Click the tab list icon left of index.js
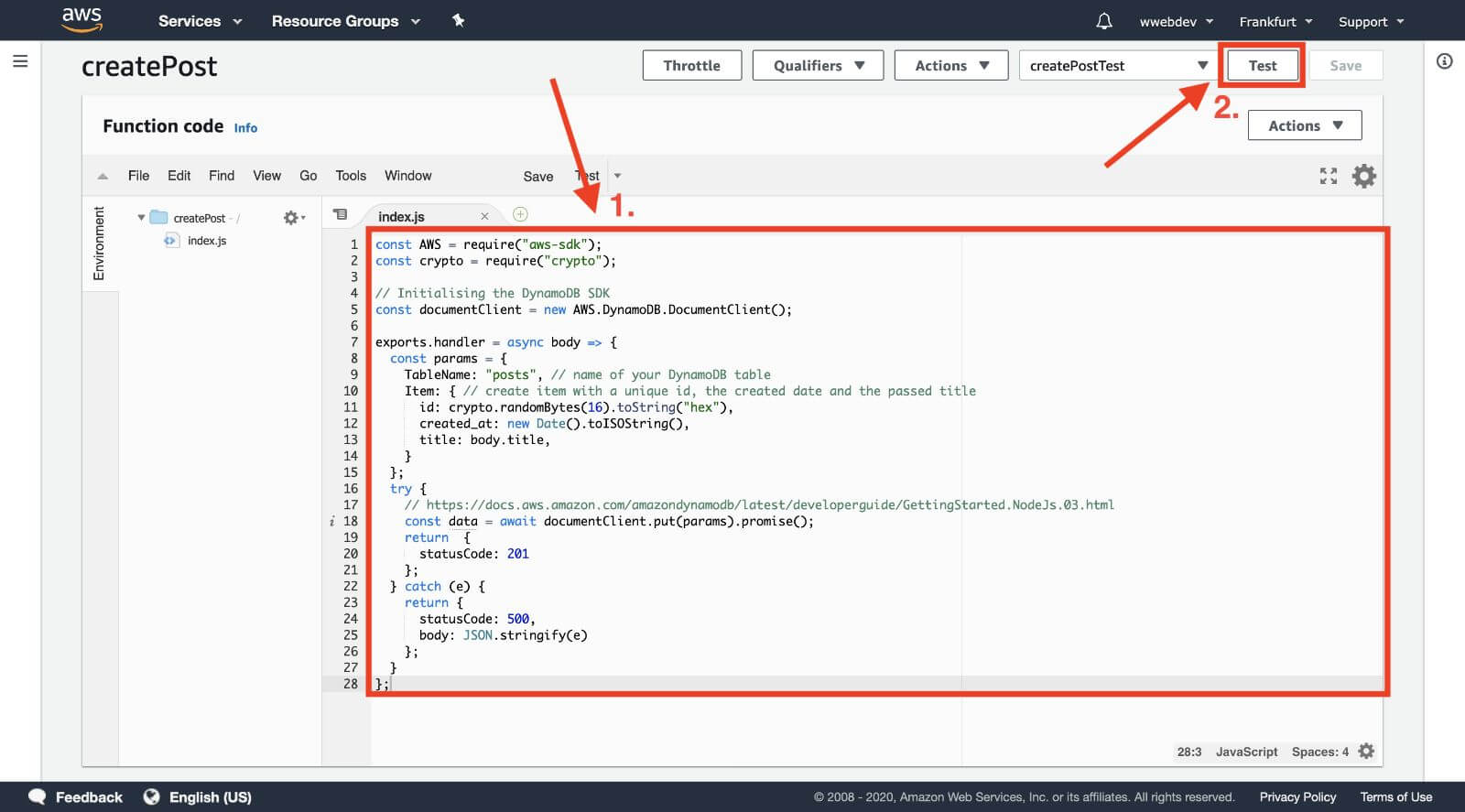Viewport: 1465px width, 812px height. click(341, 214)
